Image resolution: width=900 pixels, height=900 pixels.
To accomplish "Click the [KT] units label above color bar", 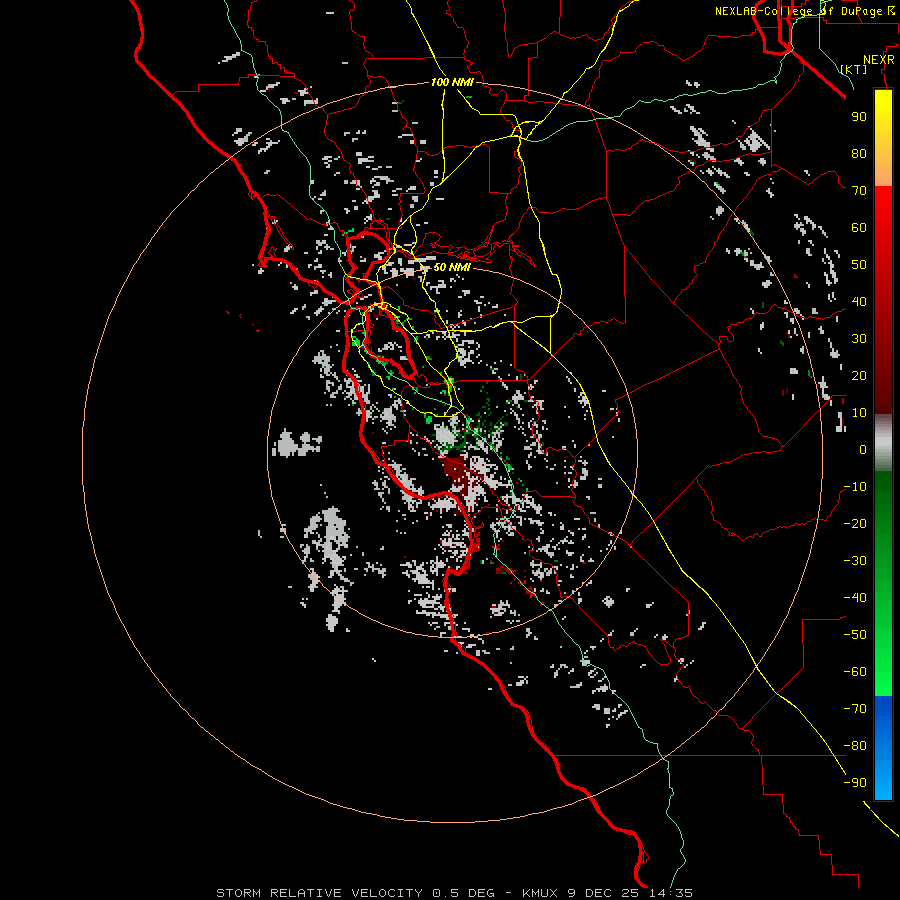I will pyautogui.click(x=854, y=69).
